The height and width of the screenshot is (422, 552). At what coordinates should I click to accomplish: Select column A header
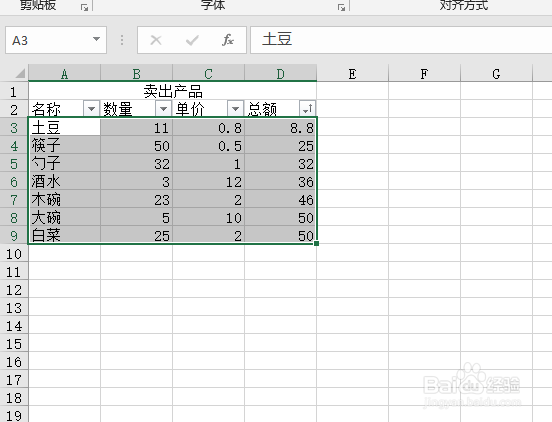click(x=64, y=73)
